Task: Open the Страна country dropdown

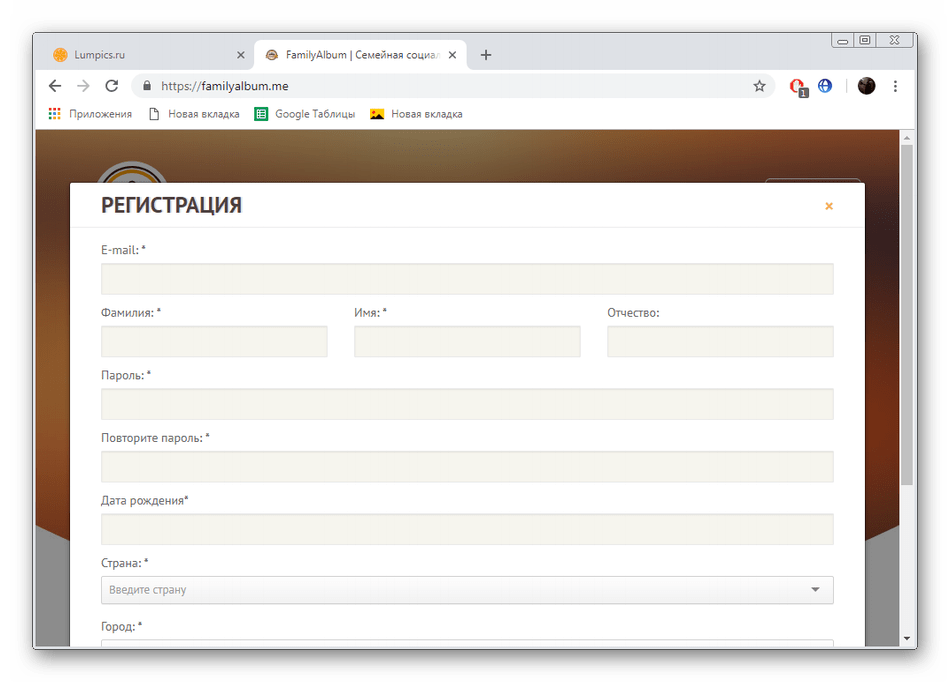Action: pos(467,590)
